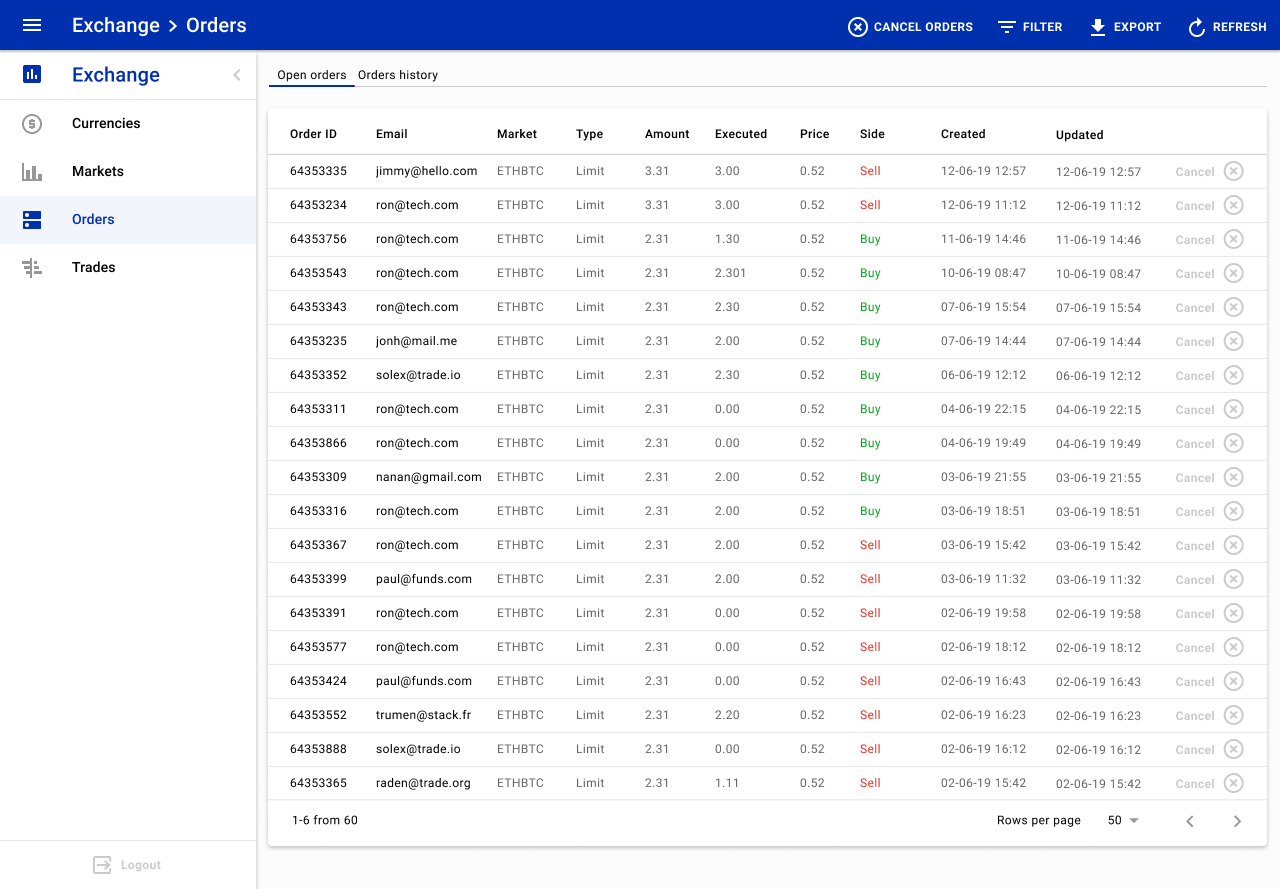Screen dimensions: 1280x889
Task: Click the '1-6 from 60' pagination text
Action: [x=325, y=820]
